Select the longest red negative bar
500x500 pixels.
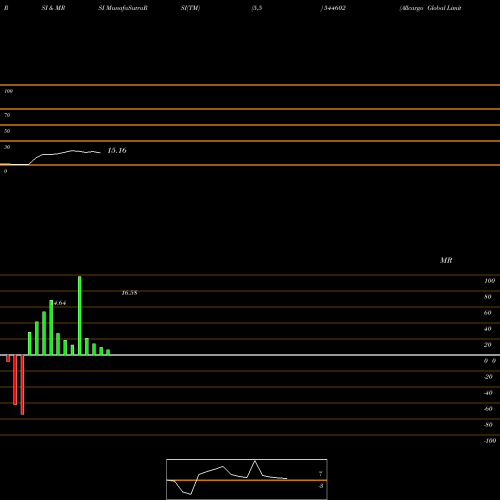(22, 385)
